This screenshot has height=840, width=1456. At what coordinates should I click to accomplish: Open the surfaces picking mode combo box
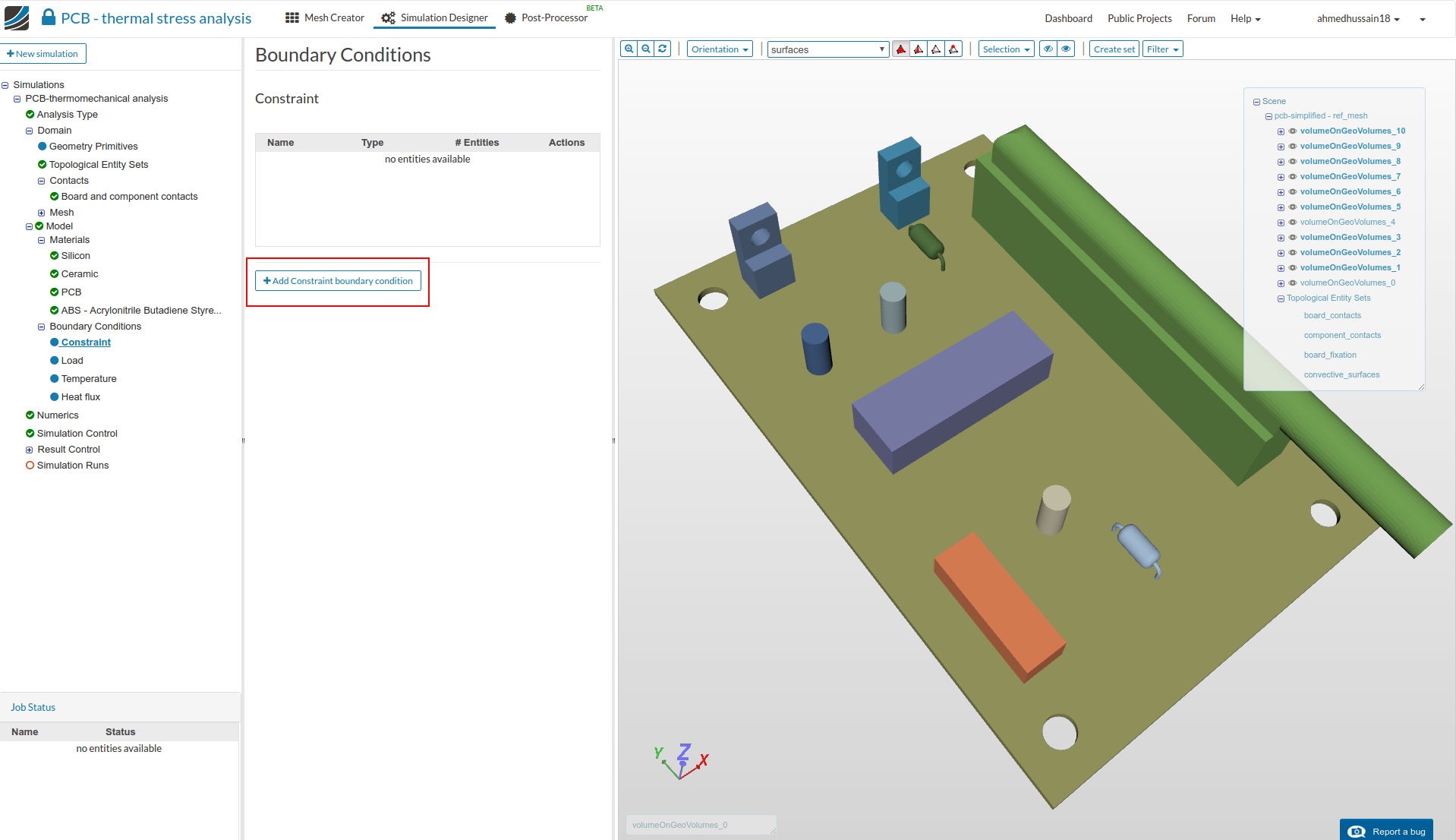(827, 49)
